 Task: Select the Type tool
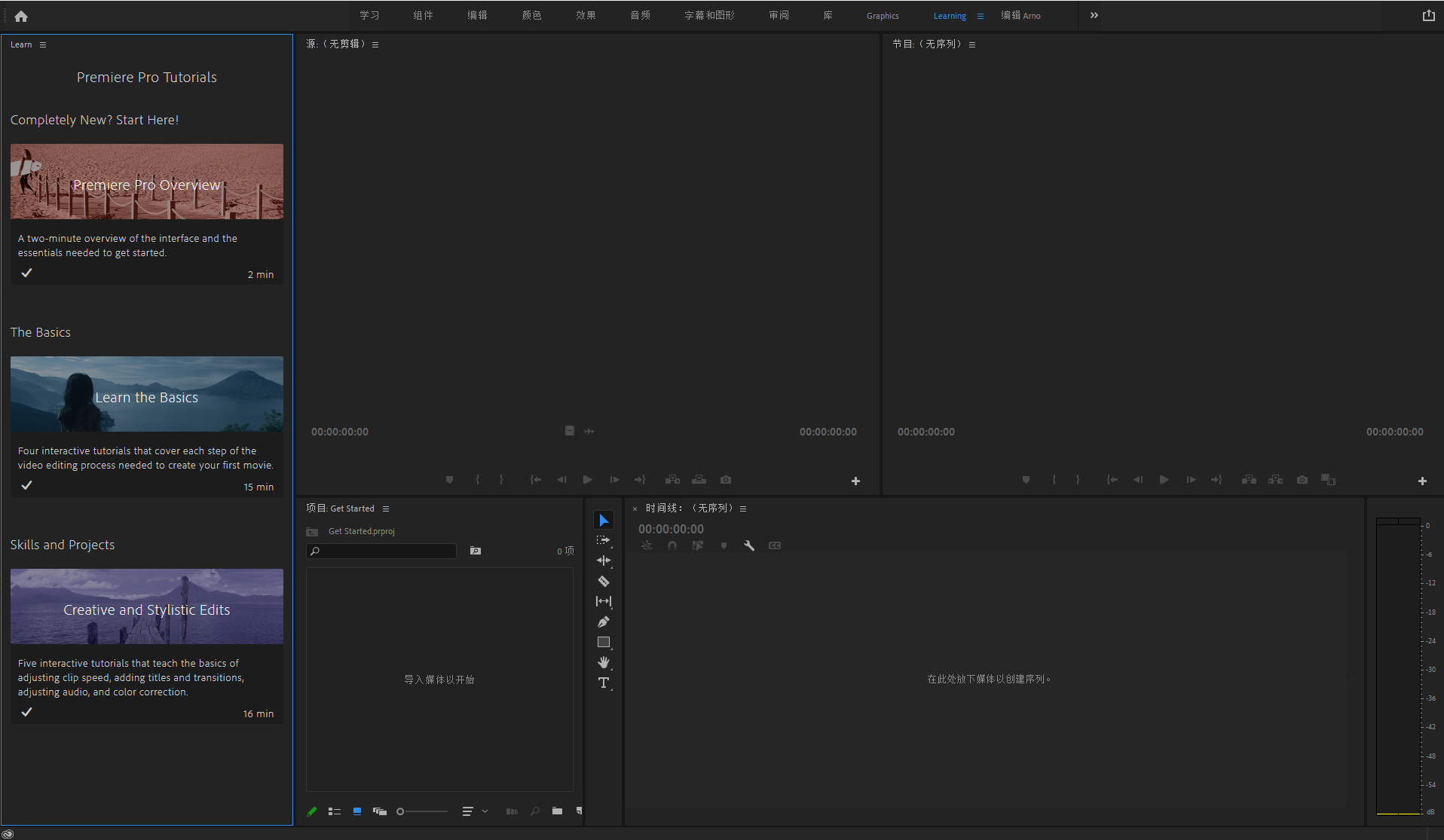[604, 683]
